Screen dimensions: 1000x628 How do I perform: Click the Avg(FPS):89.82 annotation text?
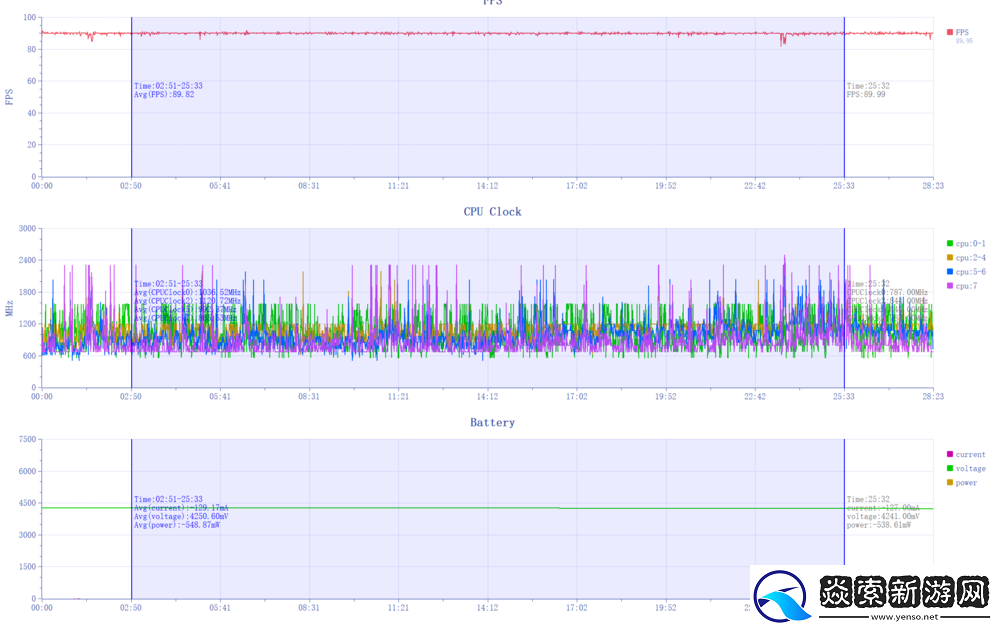coord(164,95)
